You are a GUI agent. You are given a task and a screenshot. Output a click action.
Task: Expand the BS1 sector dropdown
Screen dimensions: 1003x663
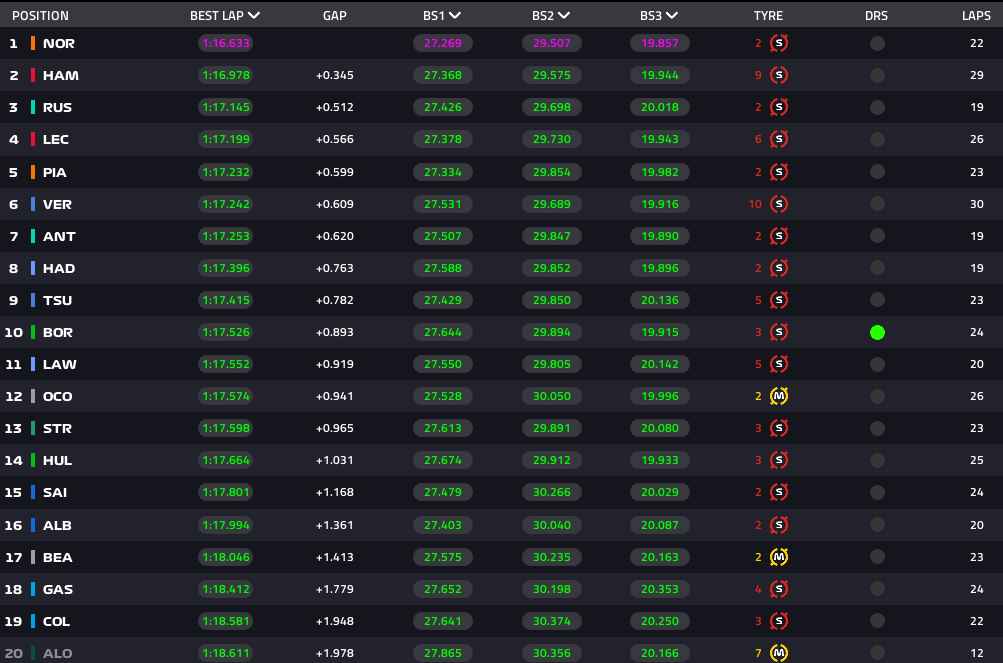pyautogui.click(x=456, y=16)
